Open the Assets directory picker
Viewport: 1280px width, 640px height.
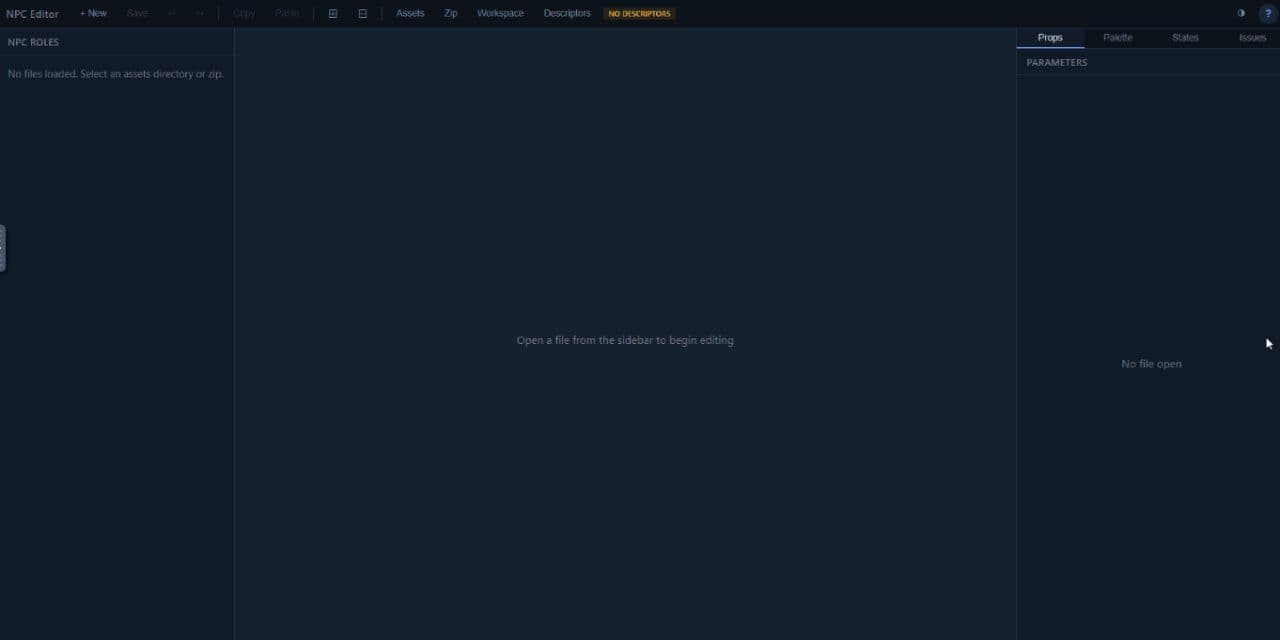(x=410, y=14)
